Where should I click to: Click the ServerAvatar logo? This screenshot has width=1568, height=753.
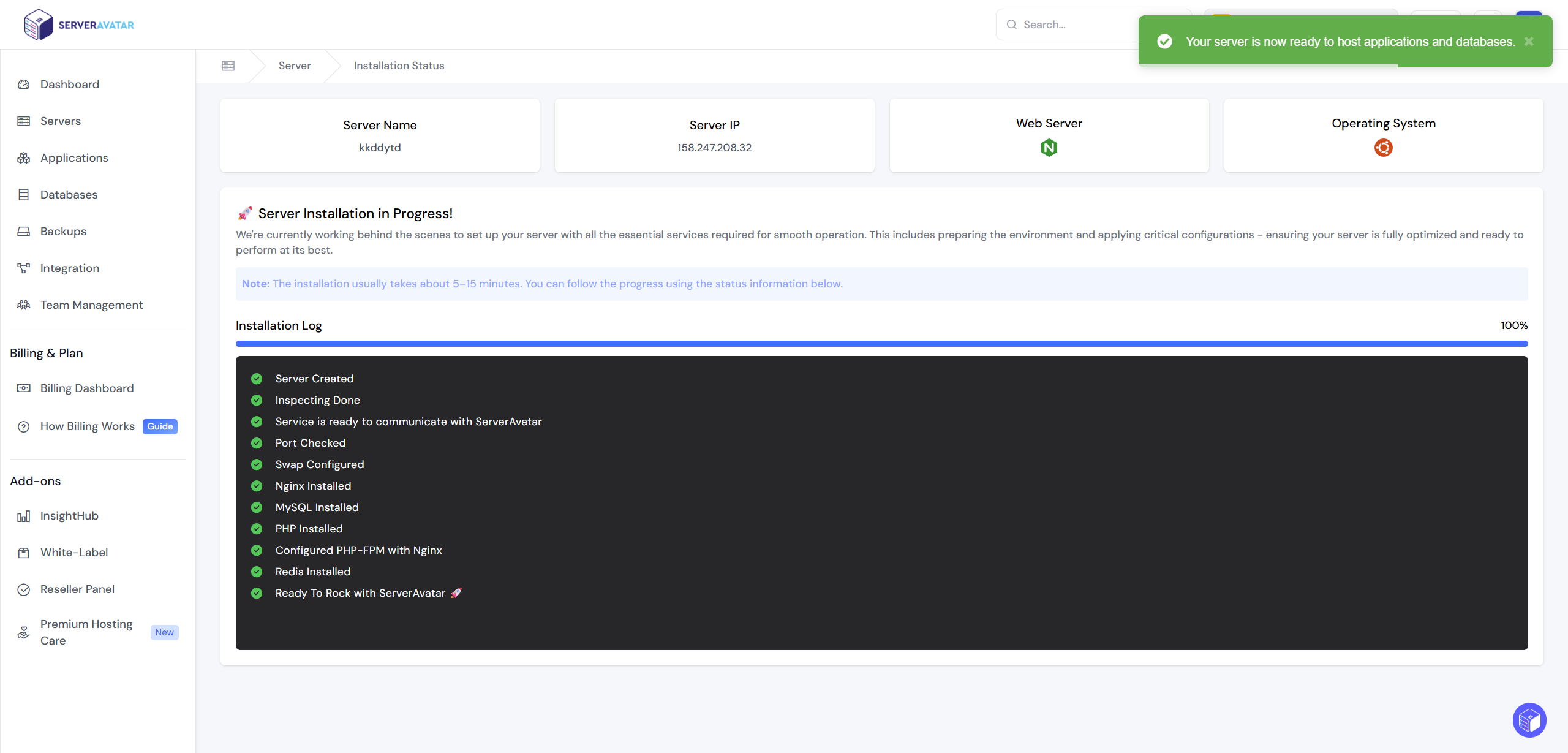[78, 25]
